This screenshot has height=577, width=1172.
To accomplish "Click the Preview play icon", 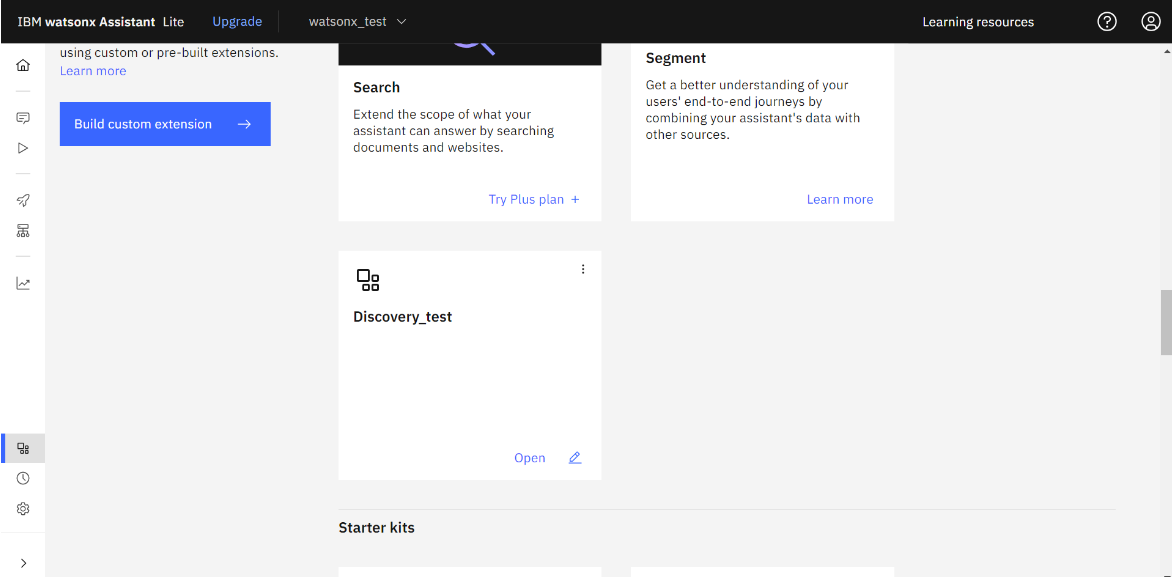I will [x=23, y=148].
